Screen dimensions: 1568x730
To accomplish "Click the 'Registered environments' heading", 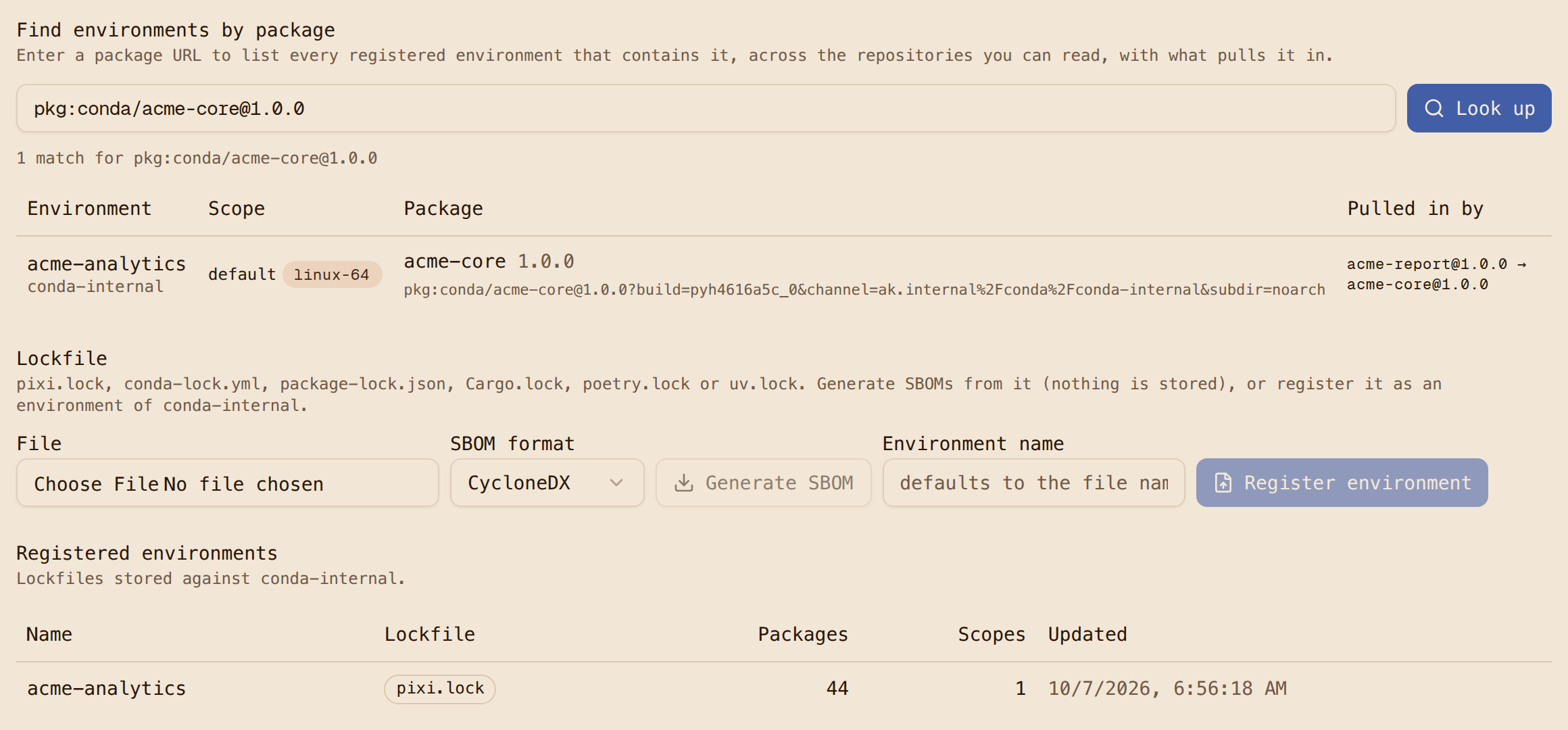I will (x=147, y=553).
